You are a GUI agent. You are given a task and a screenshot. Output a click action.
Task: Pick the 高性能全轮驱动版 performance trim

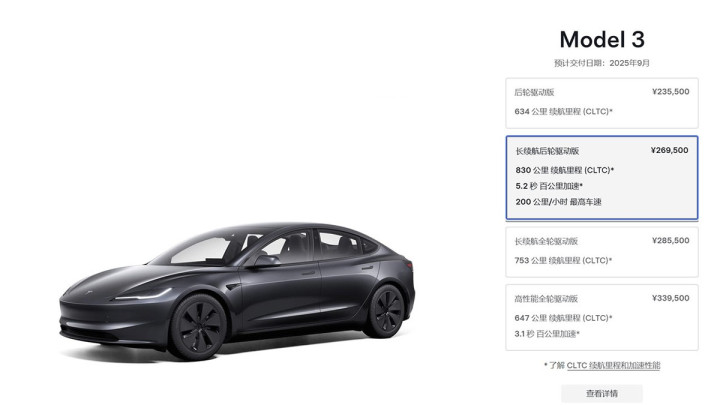(602, 317)
